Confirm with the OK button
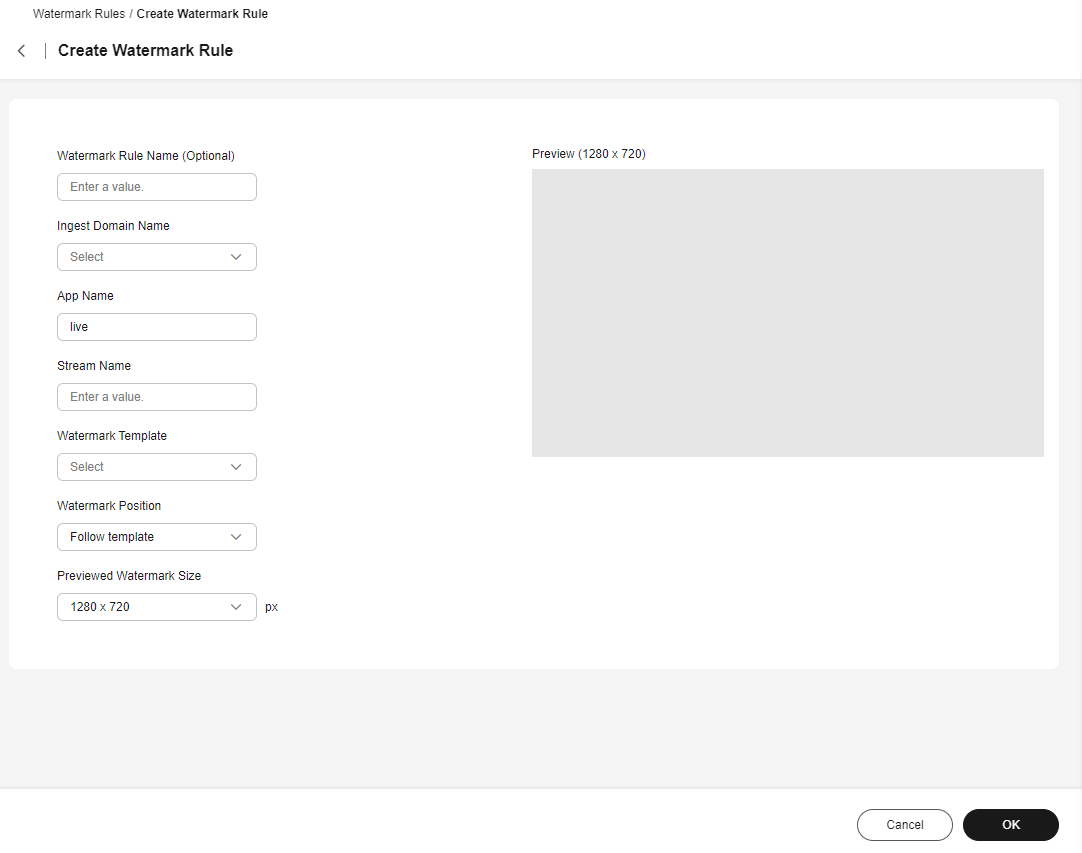This screenshot has height=853, width=1082. click(x=1010, y=825)
